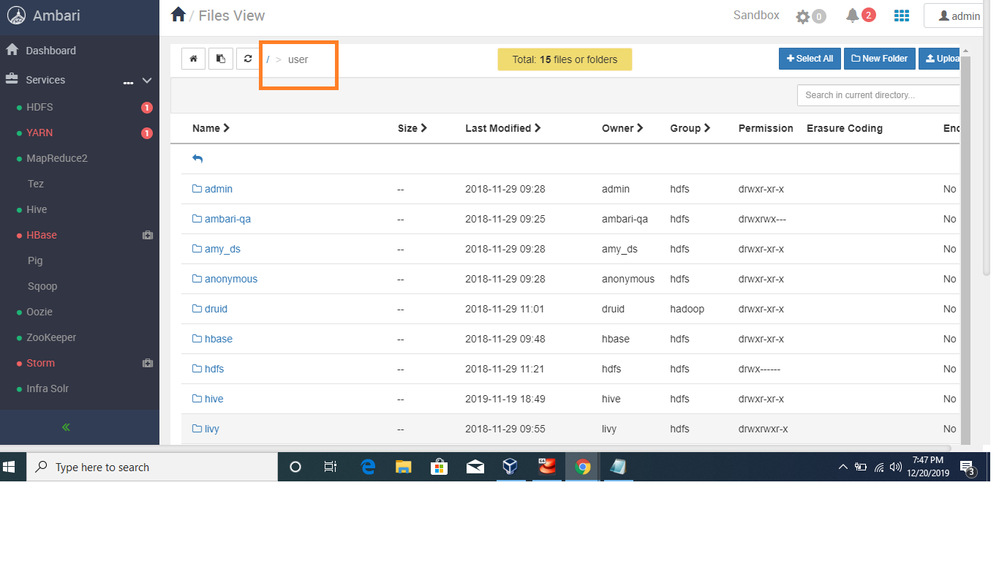Click the Storm maintenance mode icon

pos(147,363)
